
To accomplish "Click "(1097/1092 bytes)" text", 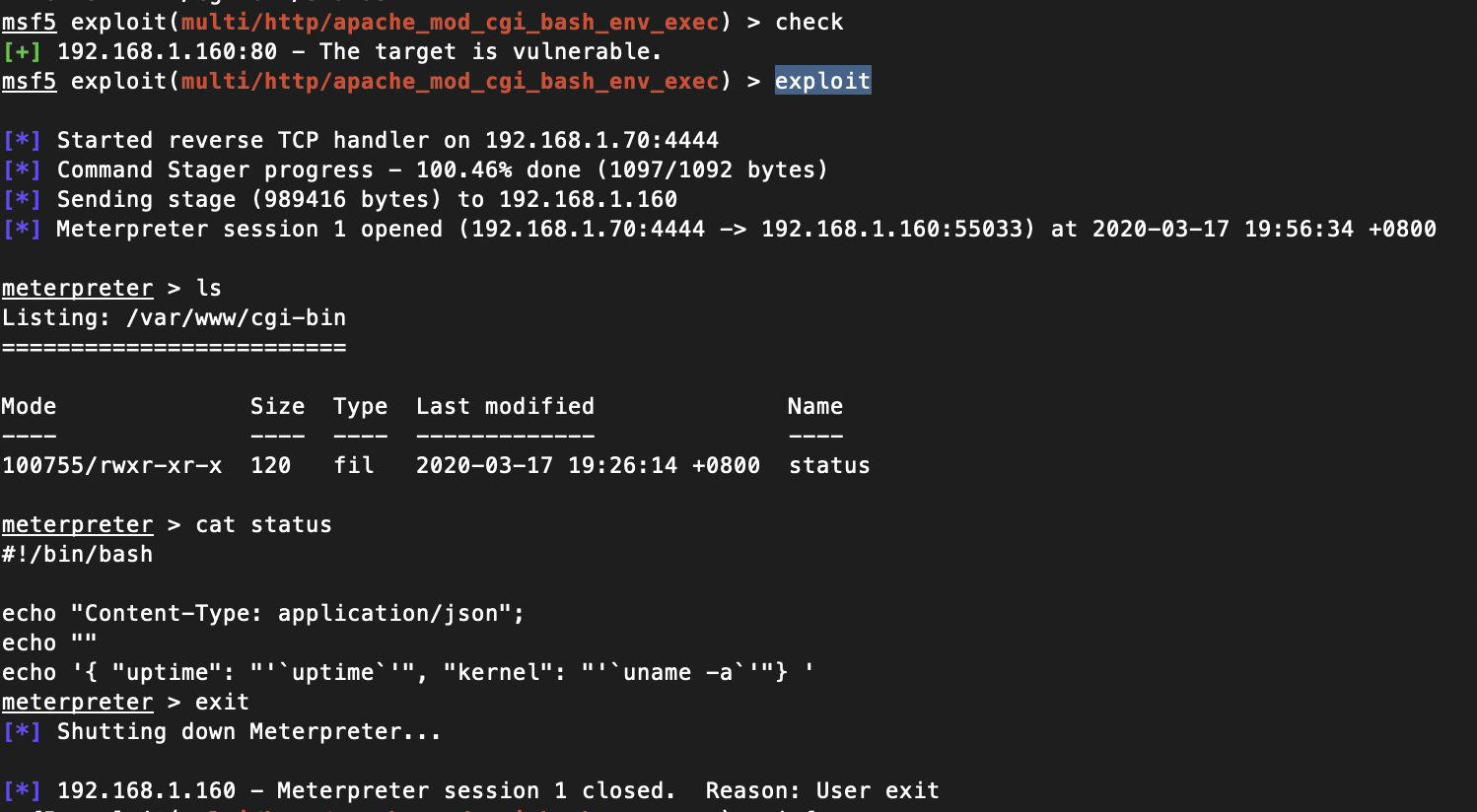I will (712, 169).
